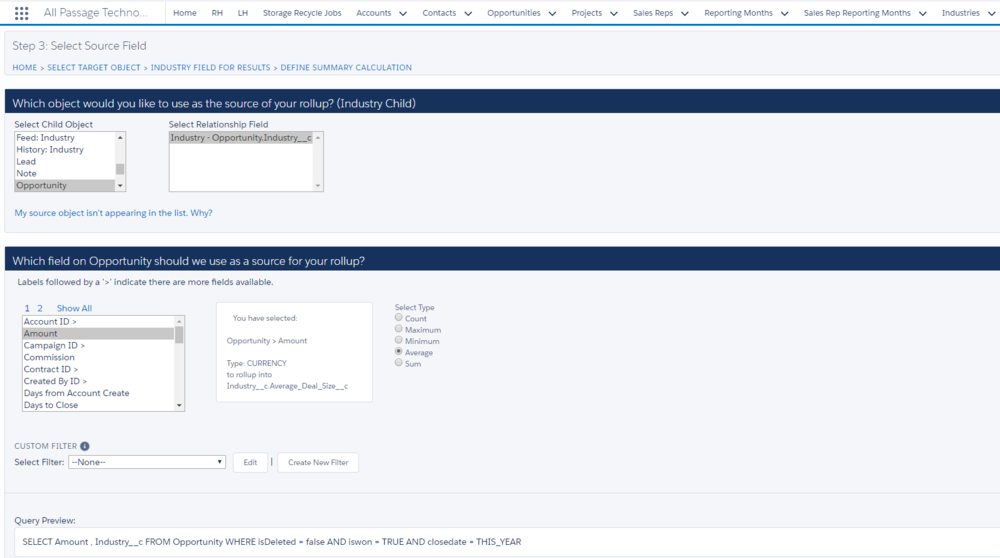
Task: Expand the Sales Reps tab dropdown chevron
Action: coord(685,13)
